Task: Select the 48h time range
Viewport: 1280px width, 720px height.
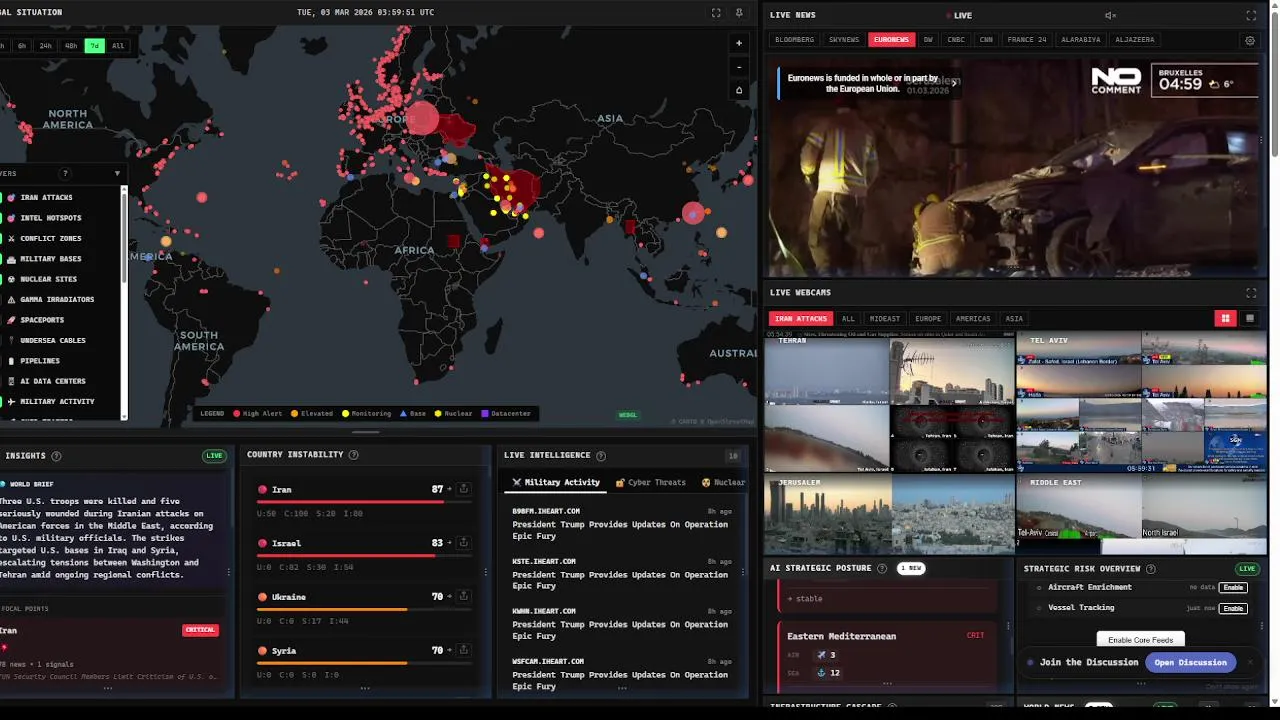Action: [70, 46]
